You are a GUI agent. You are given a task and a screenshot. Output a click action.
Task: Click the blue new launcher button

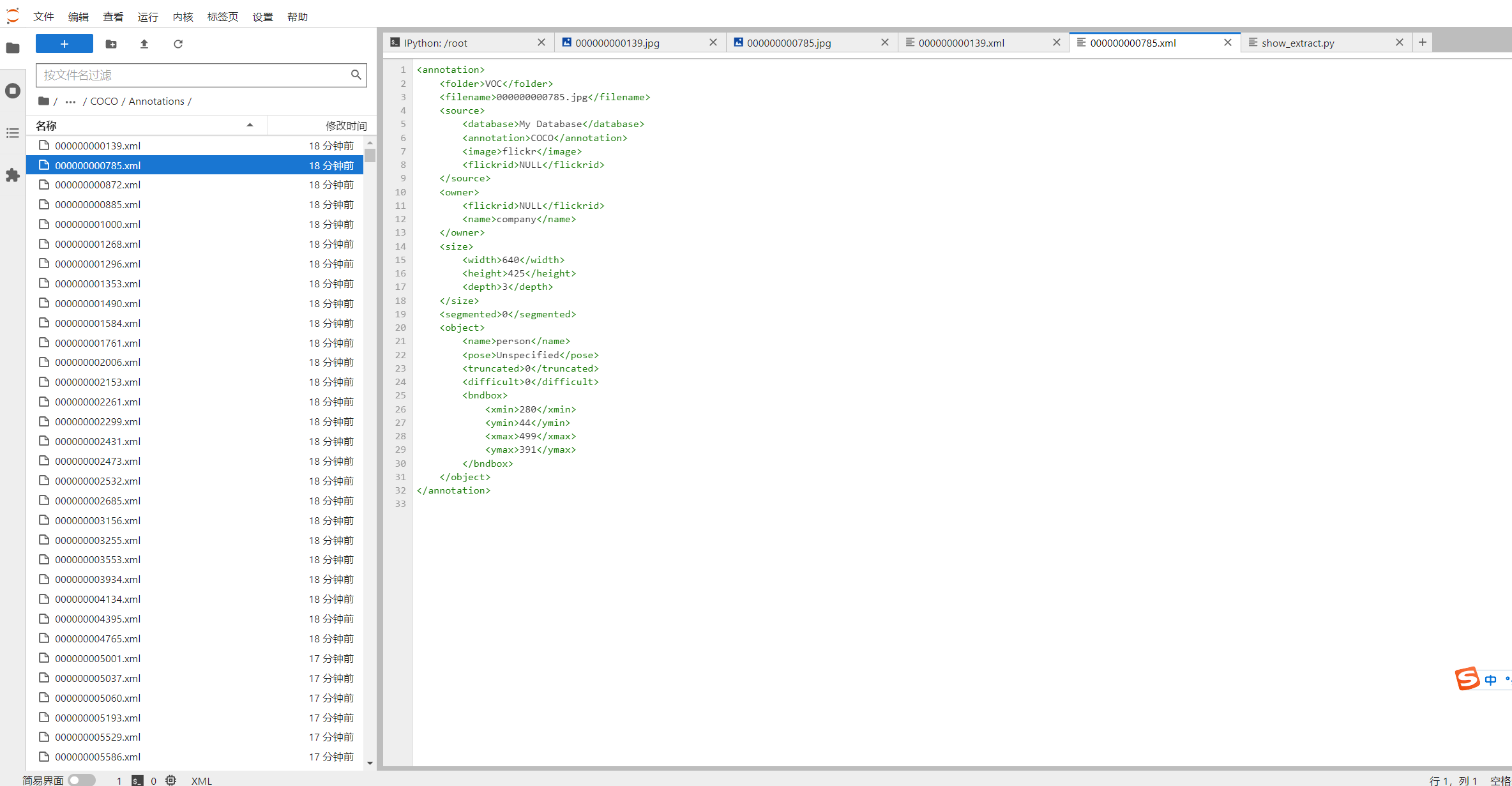click(64, 44)
